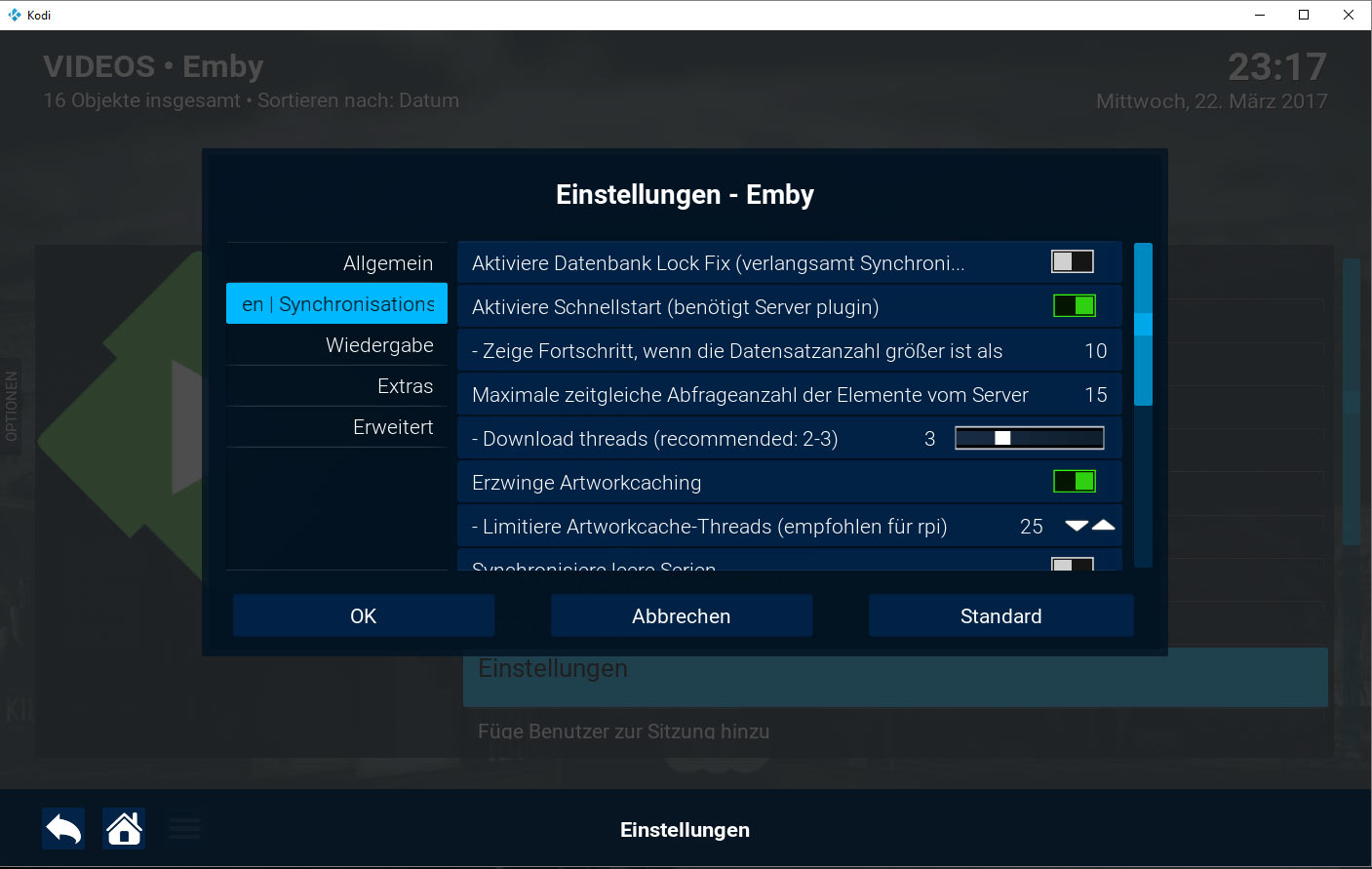
Task: Confirm settings with the OK button
Action: [364, 616]
